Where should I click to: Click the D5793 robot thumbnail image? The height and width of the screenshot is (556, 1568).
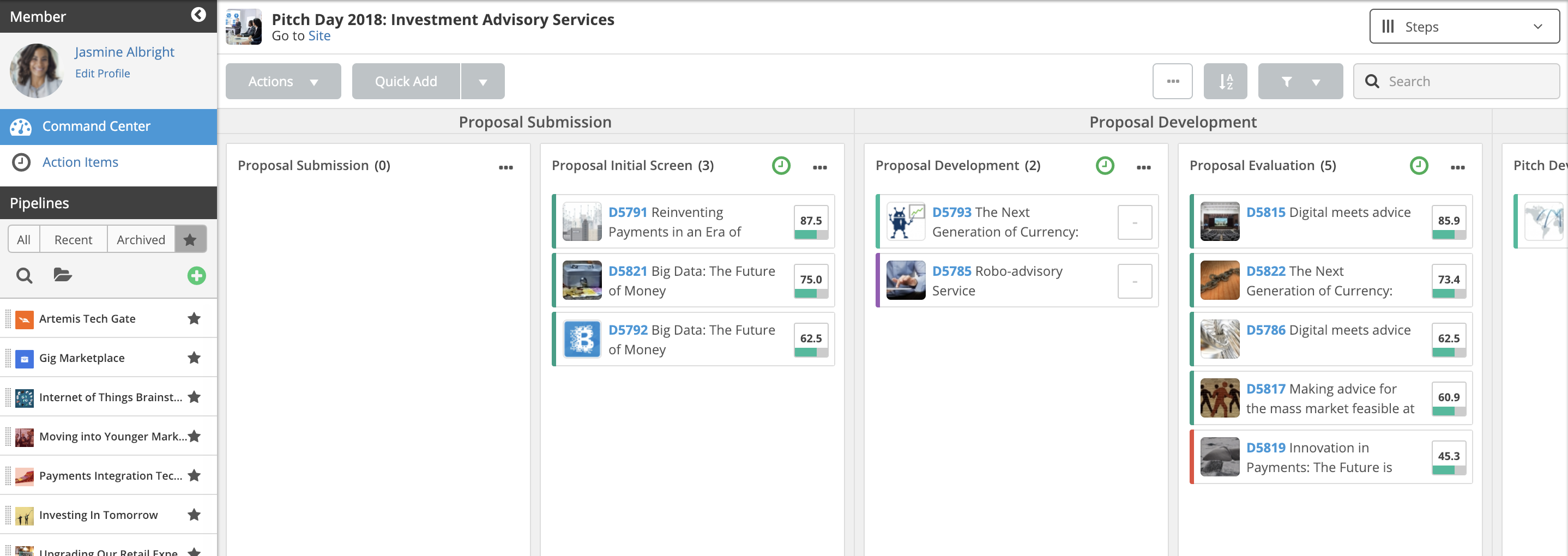[906, 221]
